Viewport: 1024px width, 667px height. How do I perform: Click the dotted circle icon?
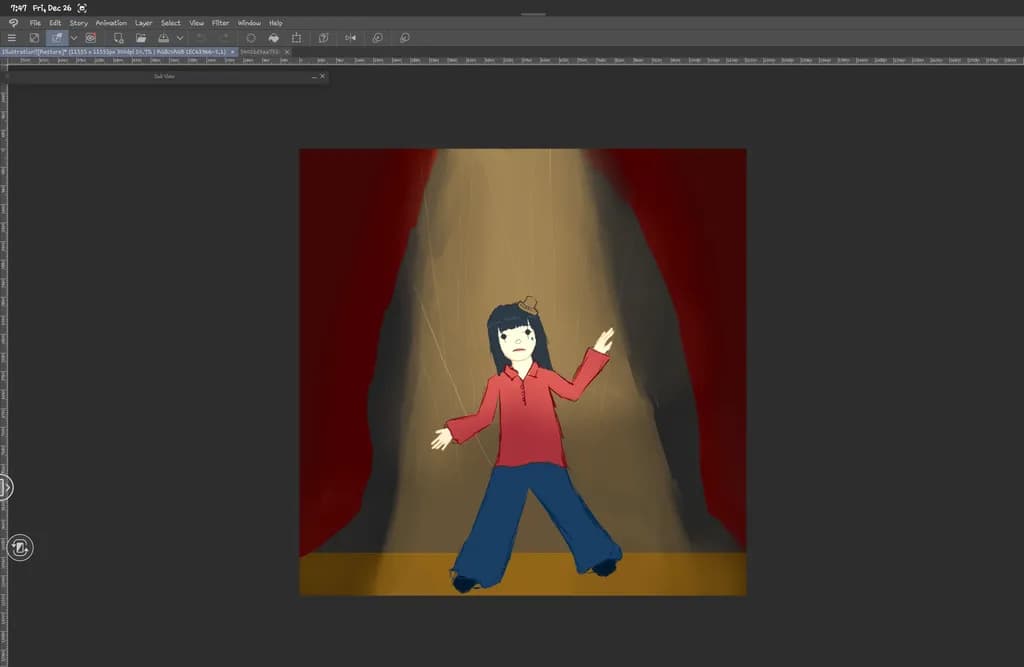pos(251,38)
